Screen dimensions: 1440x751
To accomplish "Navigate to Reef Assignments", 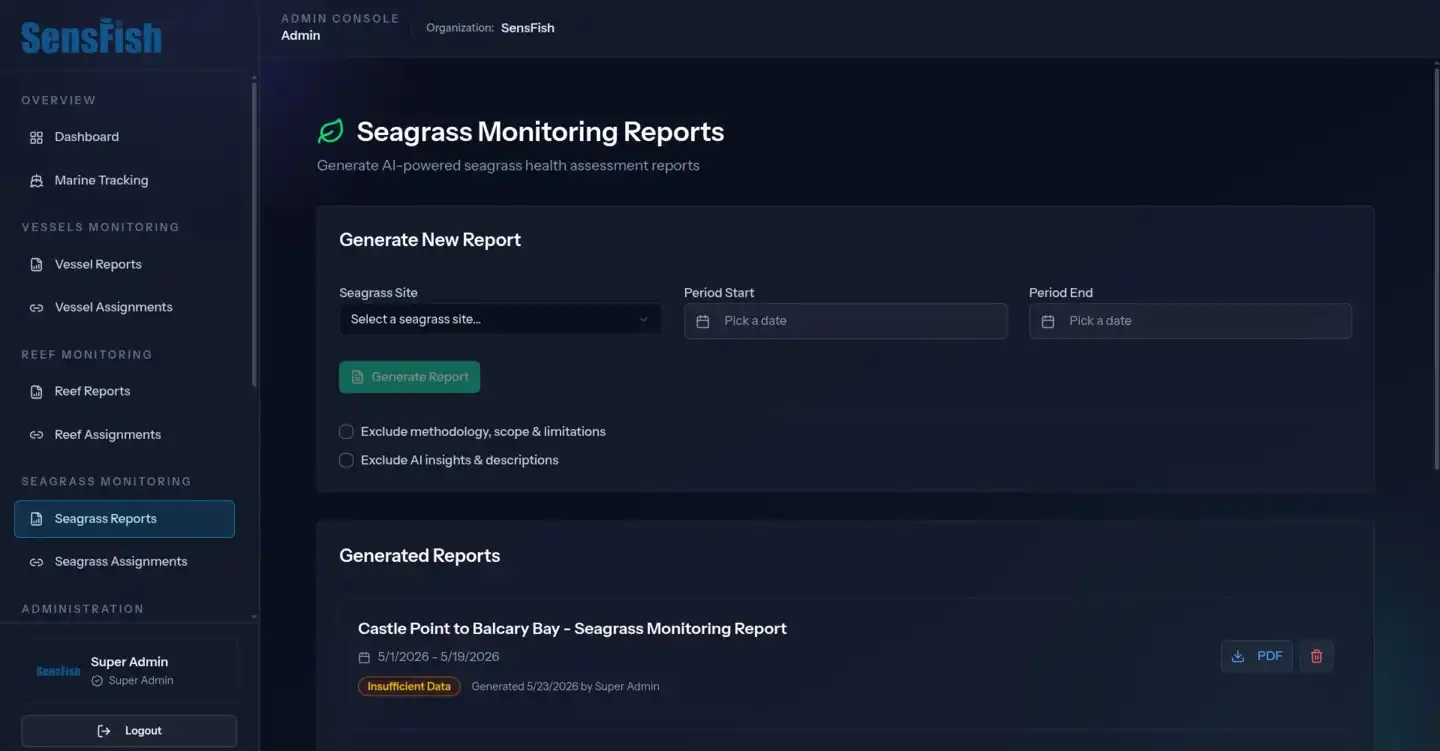I will (125, 435).
